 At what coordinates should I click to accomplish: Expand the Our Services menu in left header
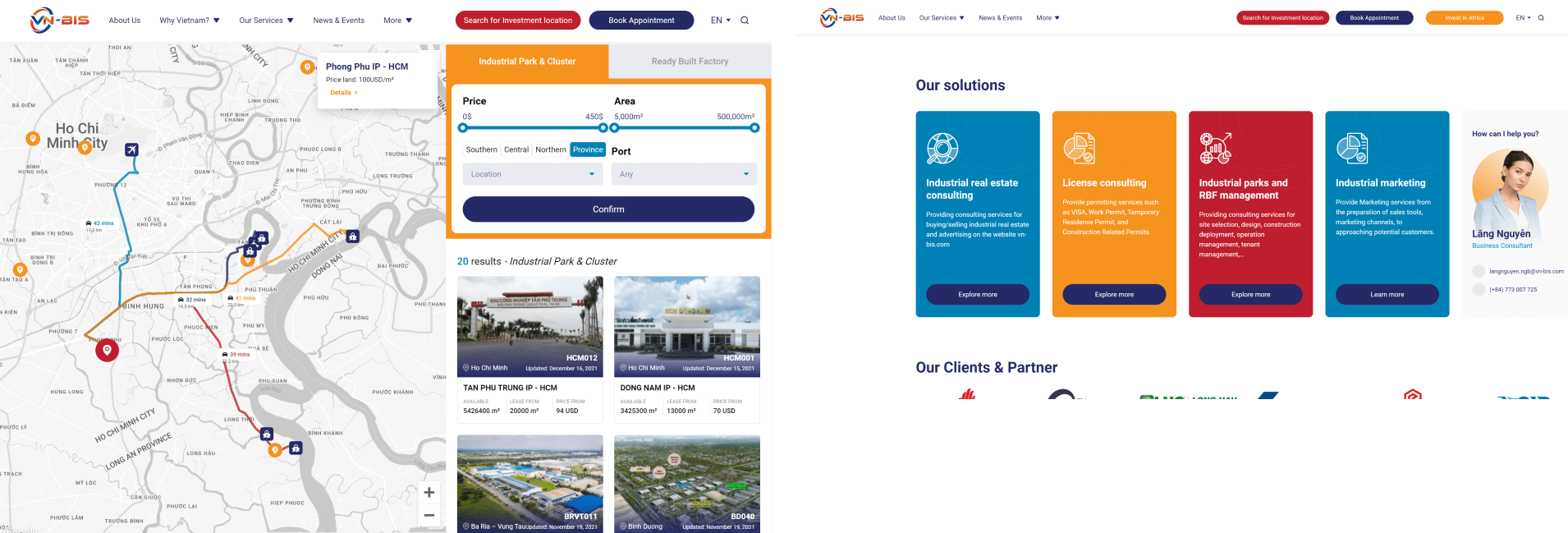click(x=266, y=21)
